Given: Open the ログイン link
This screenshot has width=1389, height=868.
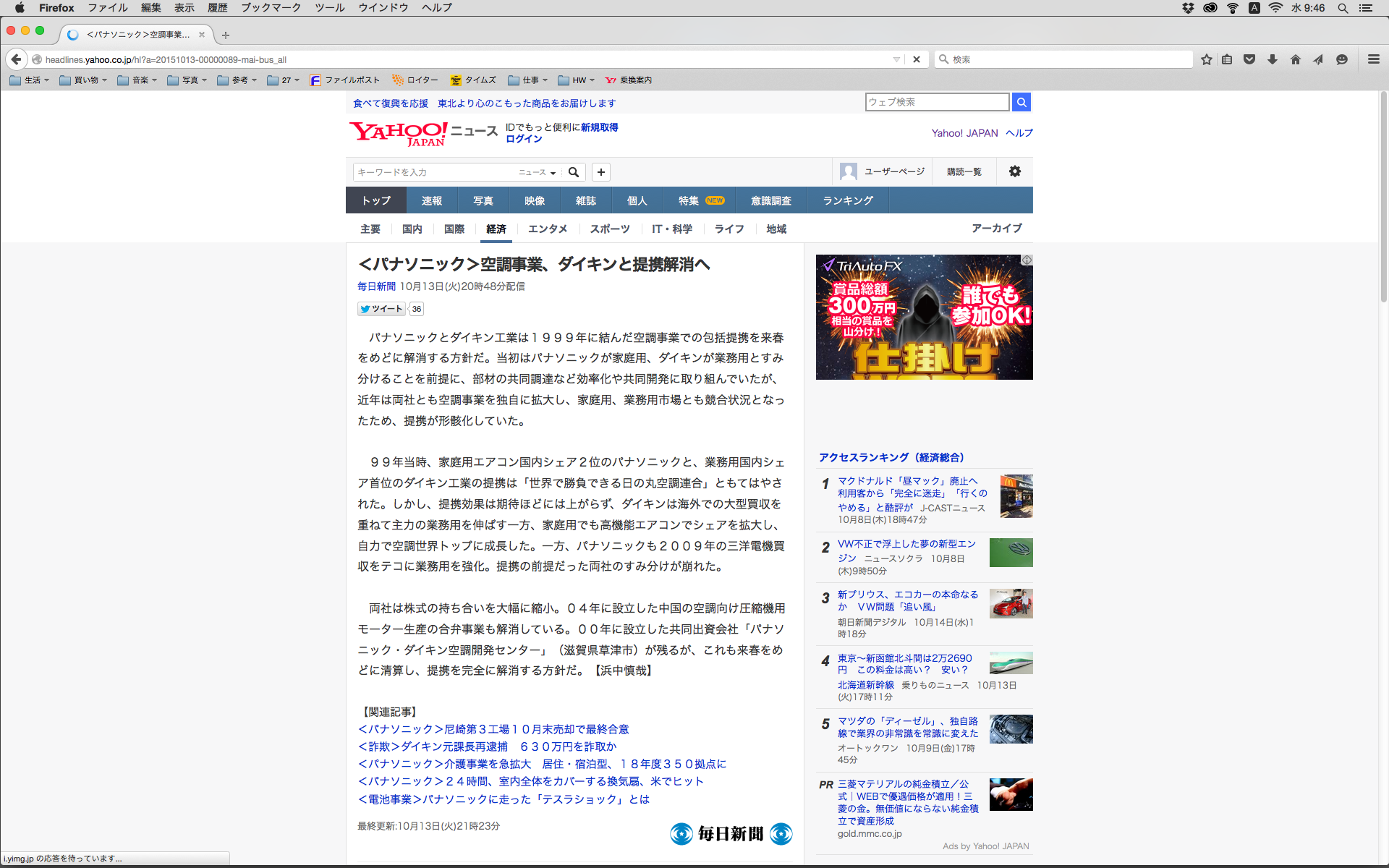Looking at the screenshot, I should (x=524, y=139).
